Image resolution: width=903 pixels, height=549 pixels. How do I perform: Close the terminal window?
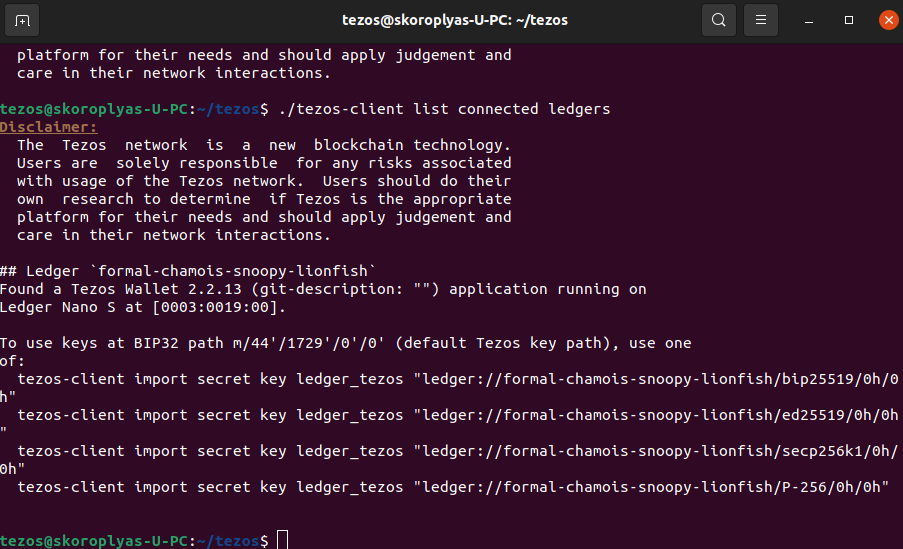pos(887,20)
